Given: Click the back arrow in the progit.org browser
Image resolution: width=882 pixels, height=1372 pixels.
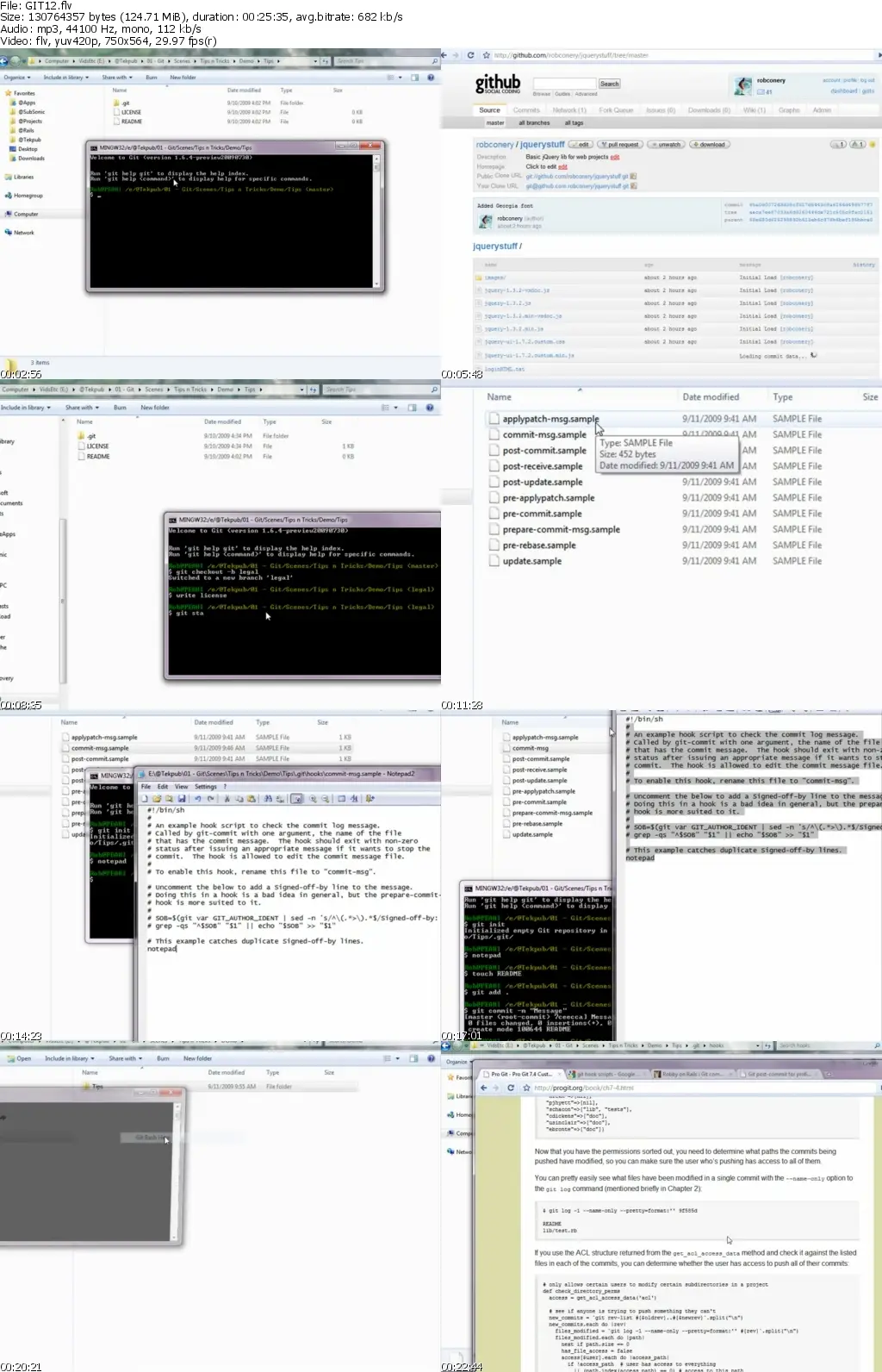Looking at the screenshot, I should 483,1088.
